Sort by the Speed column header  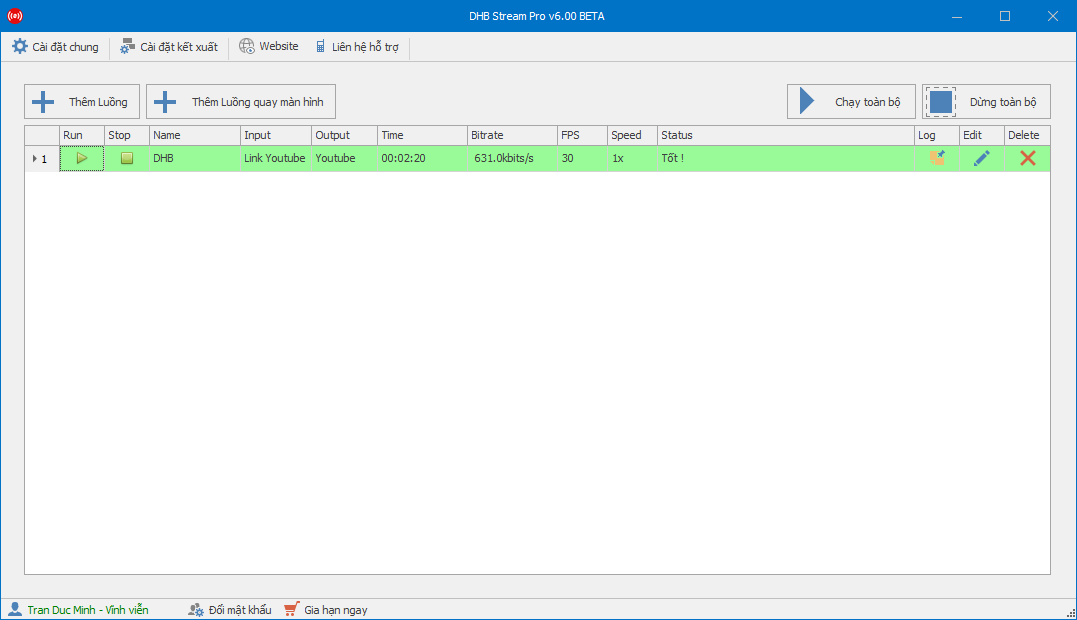pyautogui.click(x=633, y=135)
